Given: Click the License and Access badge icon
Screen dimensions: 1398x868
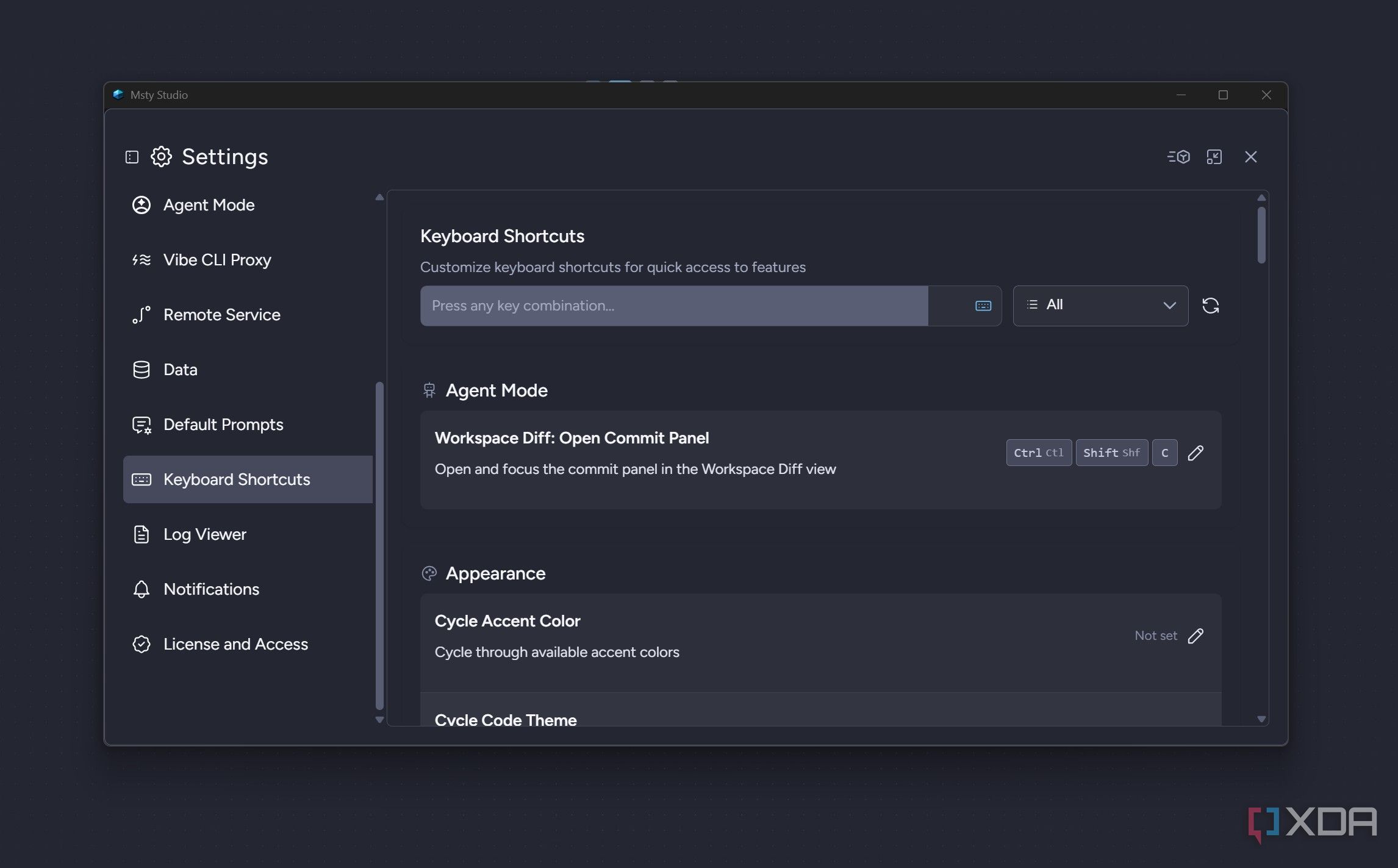Looking at the screenshot, I should (141, 644).
